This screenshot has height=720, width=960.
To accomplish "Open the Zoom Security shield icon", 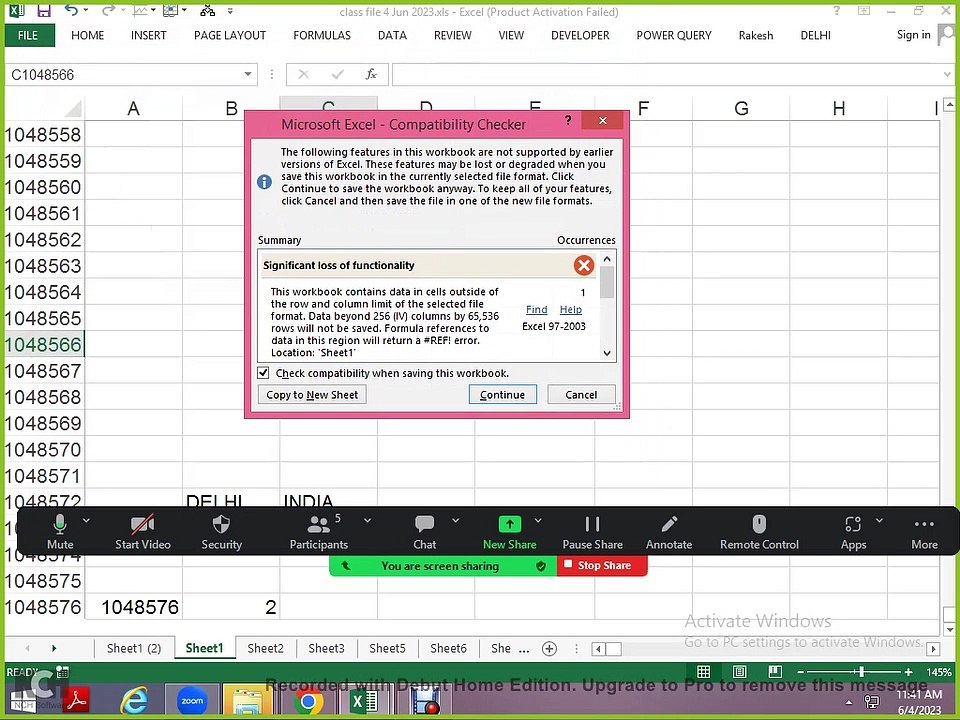I will pos(221,524).
